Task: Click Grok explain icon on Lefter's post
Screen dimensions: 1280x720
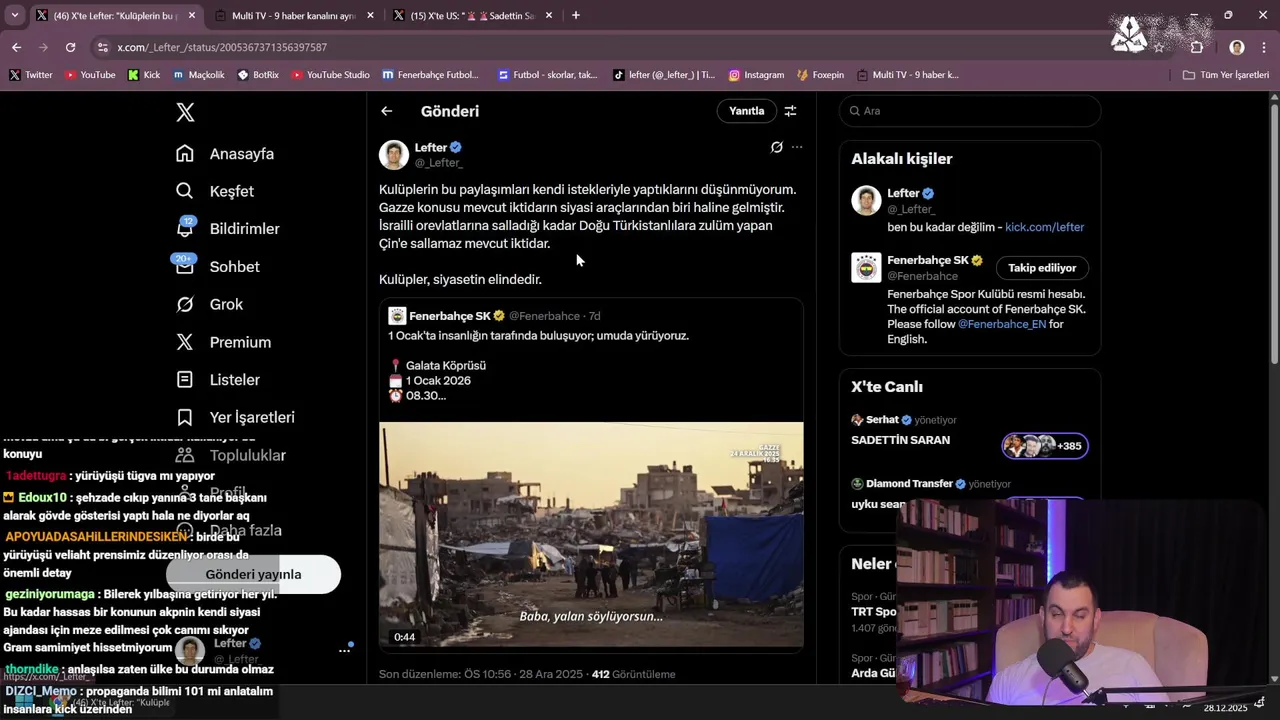Action: coord(776,147)
